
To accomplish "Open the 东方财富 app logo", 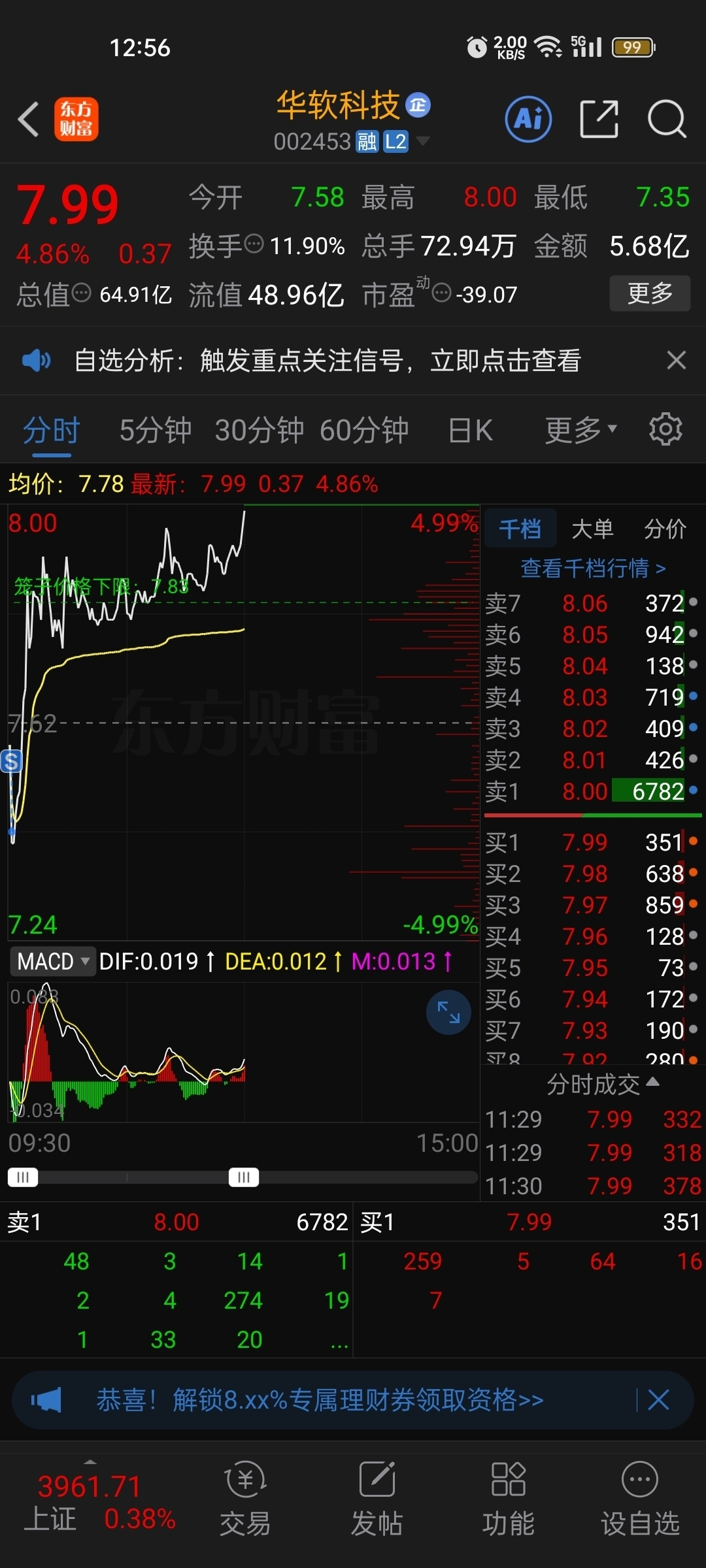I will click(76, 119).
